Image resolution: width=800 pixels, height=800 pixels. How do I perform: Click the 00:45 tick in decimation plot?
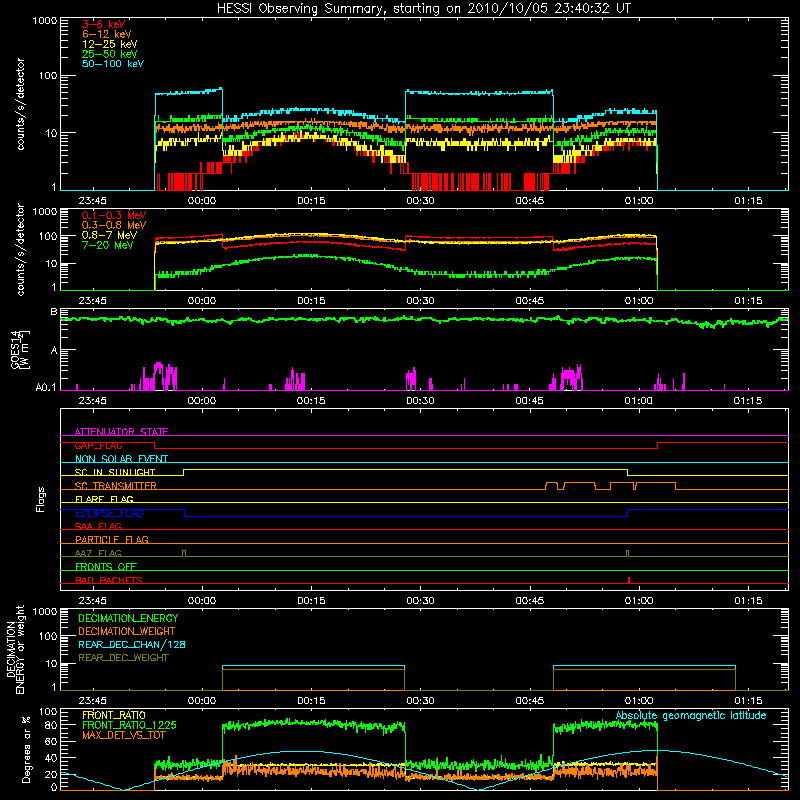(530, 701)
